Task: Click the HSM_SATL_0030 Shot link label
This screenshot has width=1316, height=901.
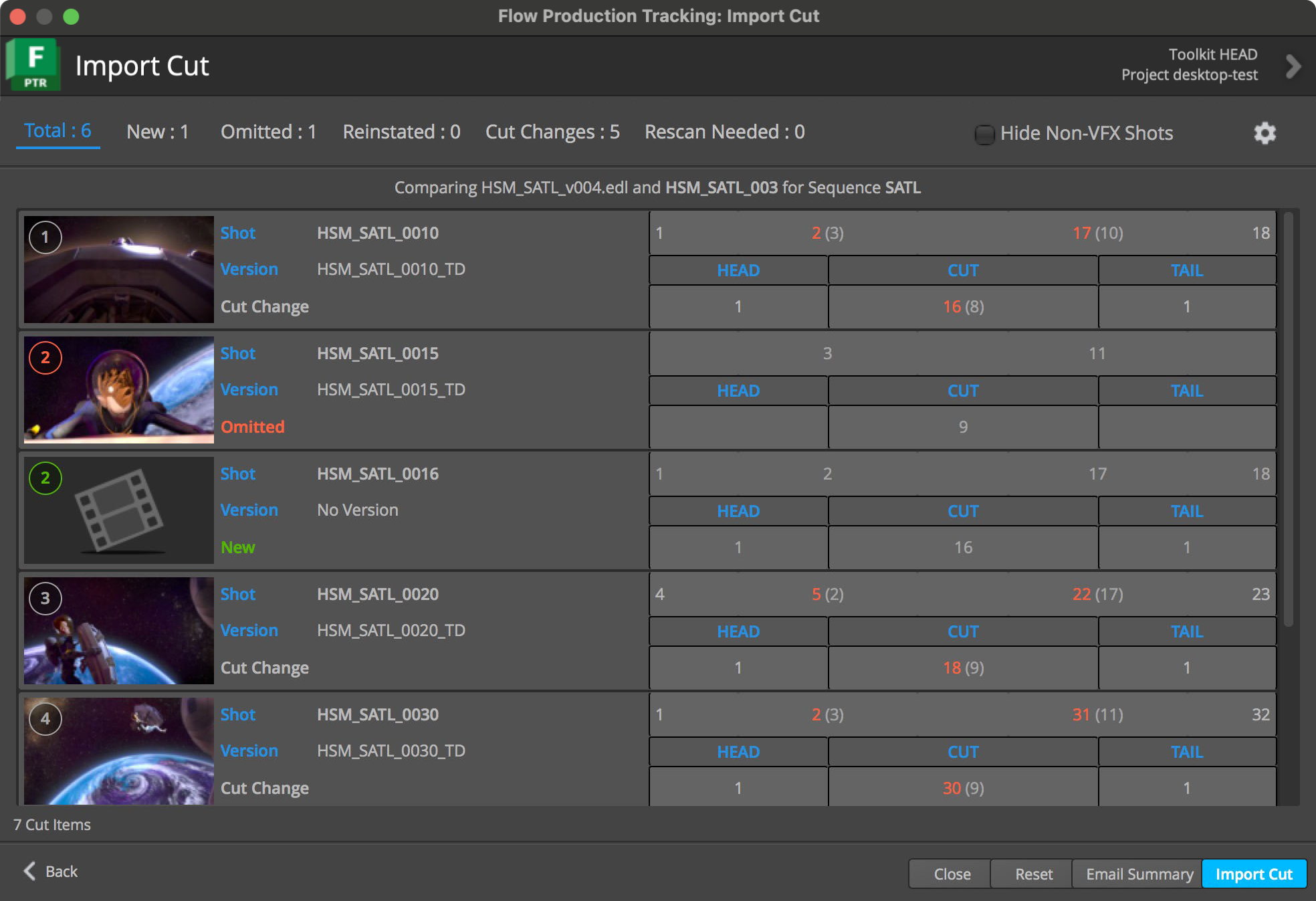Action: point(238,714)
